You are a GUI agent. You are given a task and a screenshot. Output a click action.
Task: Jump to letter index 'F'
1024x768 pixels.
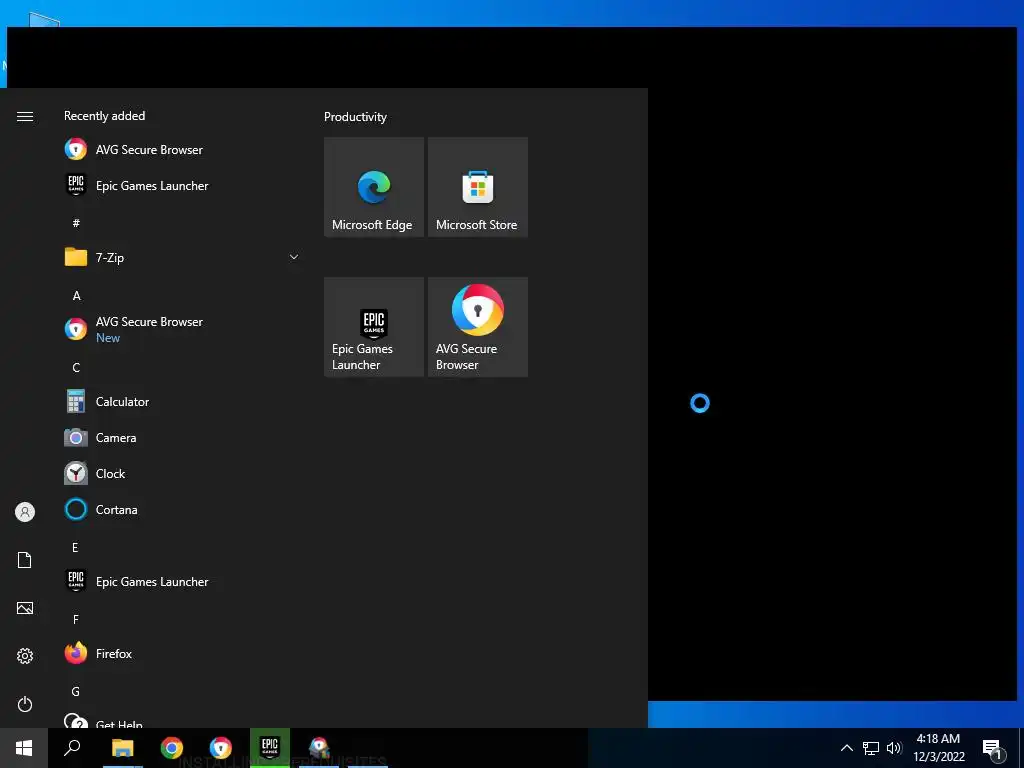coord(76,619)
